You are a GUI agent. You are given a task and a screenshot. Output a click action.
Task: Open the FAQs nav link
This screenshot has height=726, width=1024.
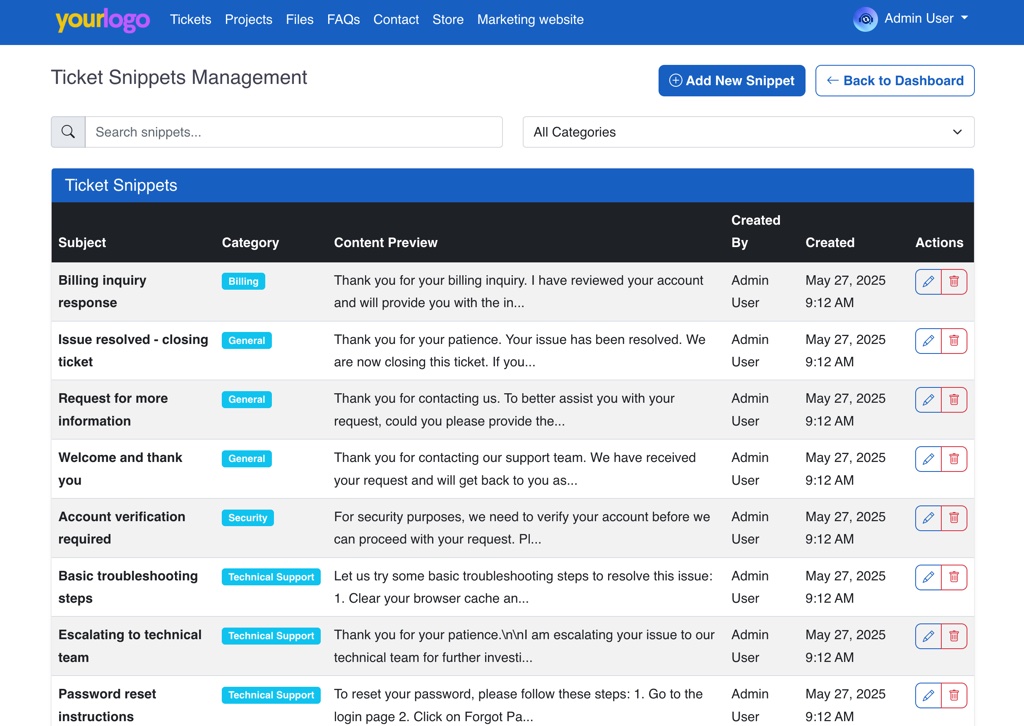[343, 20]
